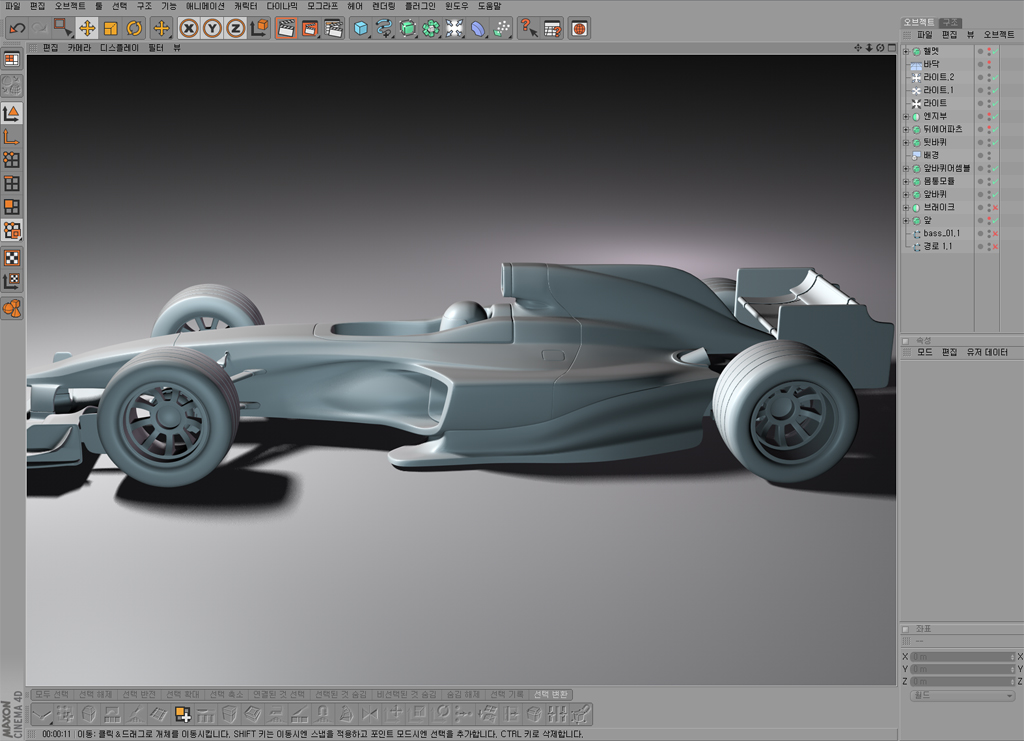Expand the 헬멧 object tree
The image size is (1024, 741).
point(906,51)
